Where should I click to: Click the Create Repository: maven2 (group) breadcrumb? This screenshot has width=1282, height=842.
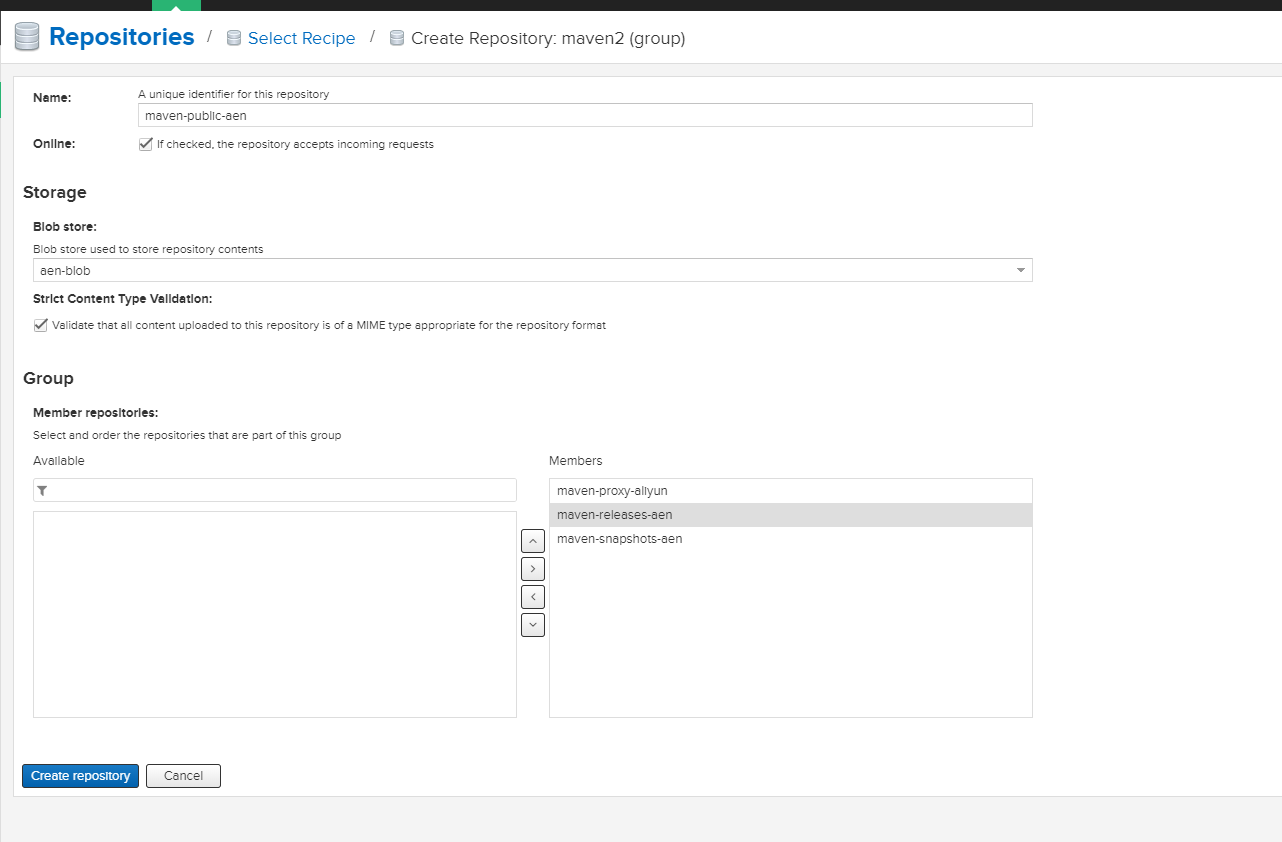[x=548, y=39]
